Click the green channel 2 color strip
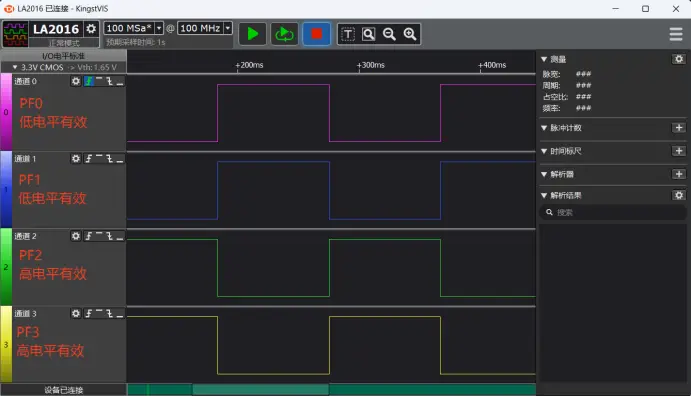Image resolution: width=691 pixels, height=396 pixels. pos(6,267)
